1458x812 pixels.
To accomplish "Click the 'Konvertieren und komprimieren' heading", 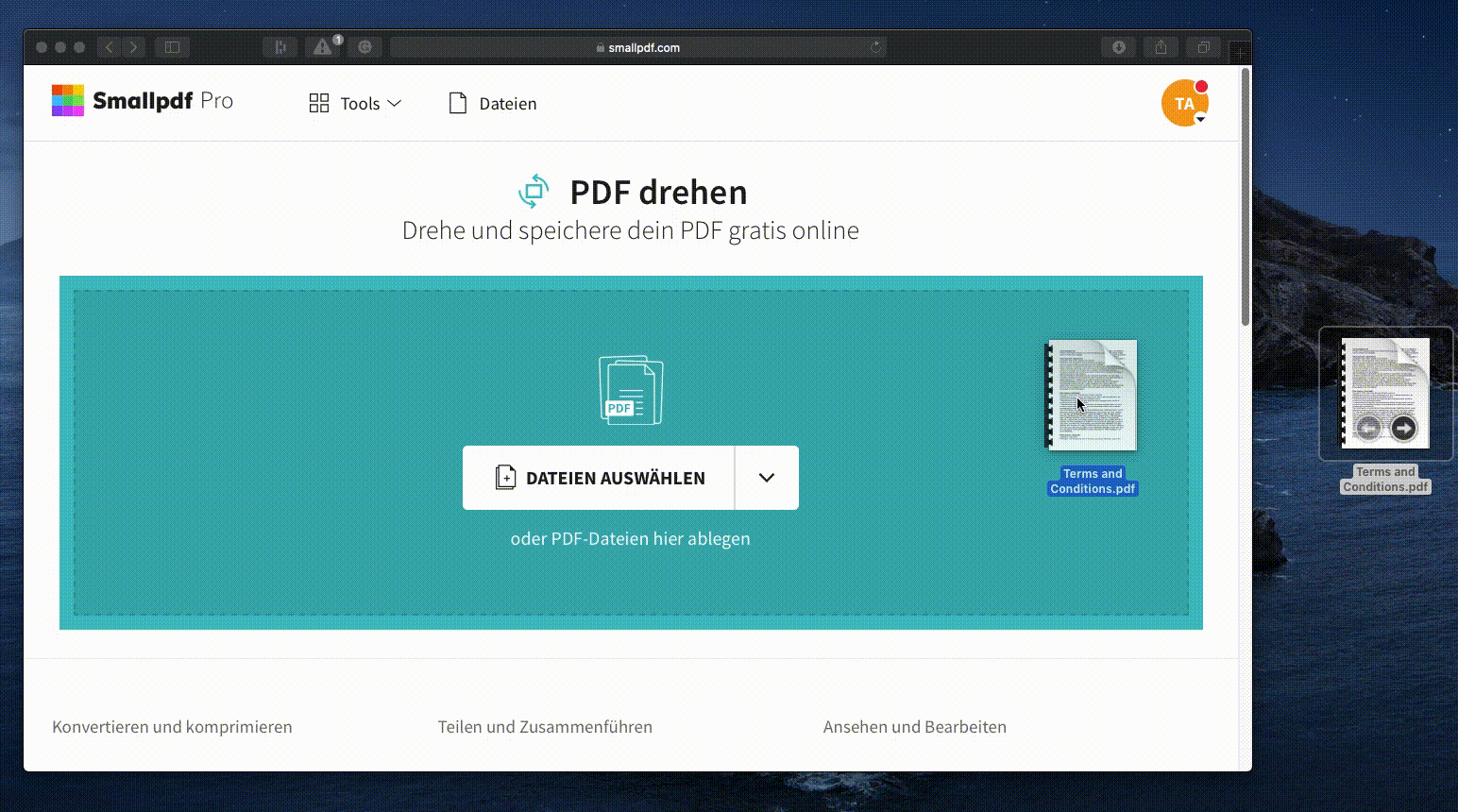I will point(172,727).
